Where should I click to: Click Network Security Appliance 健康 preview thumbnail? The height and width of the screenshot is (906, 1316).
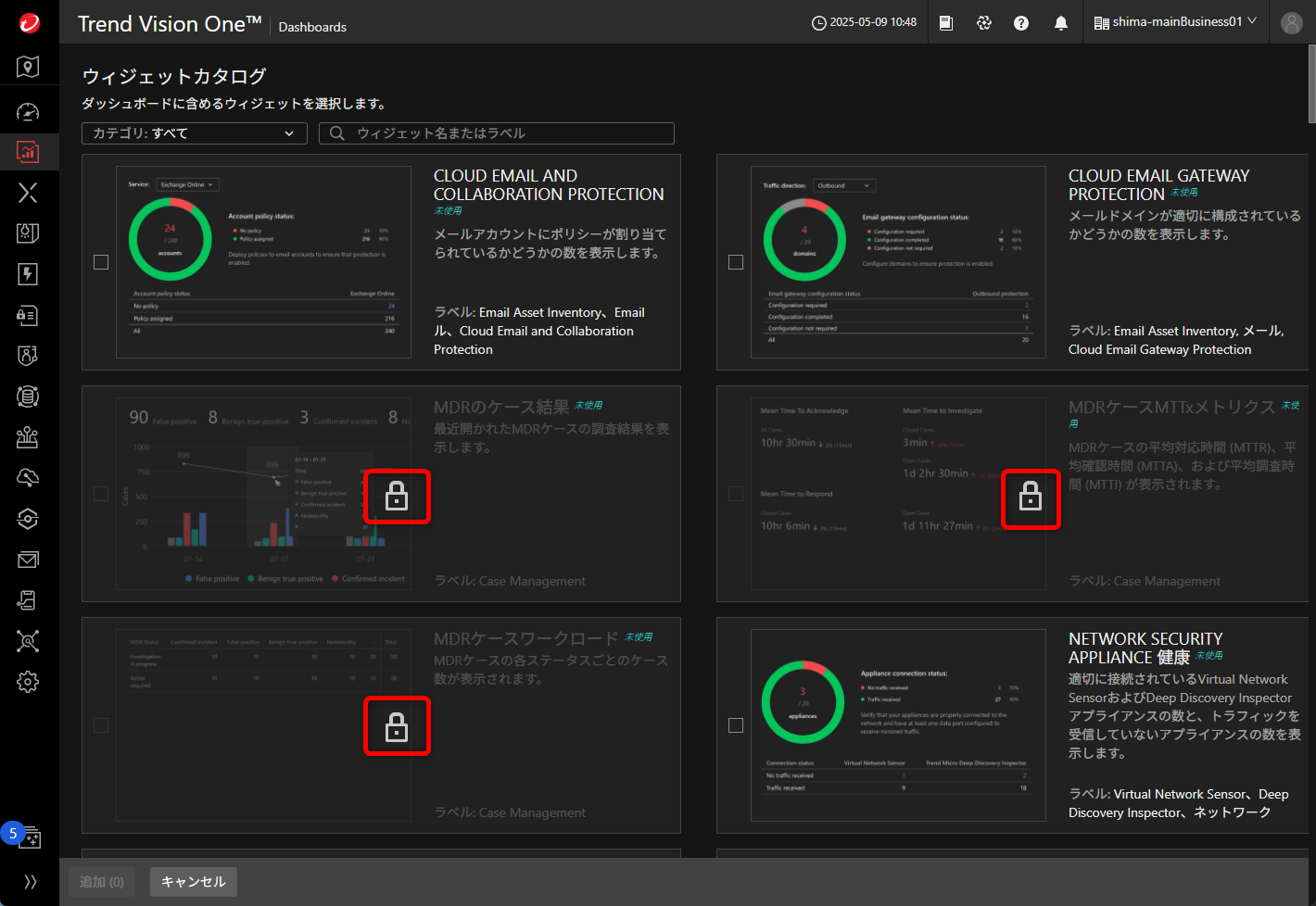[x=898, y=725]
